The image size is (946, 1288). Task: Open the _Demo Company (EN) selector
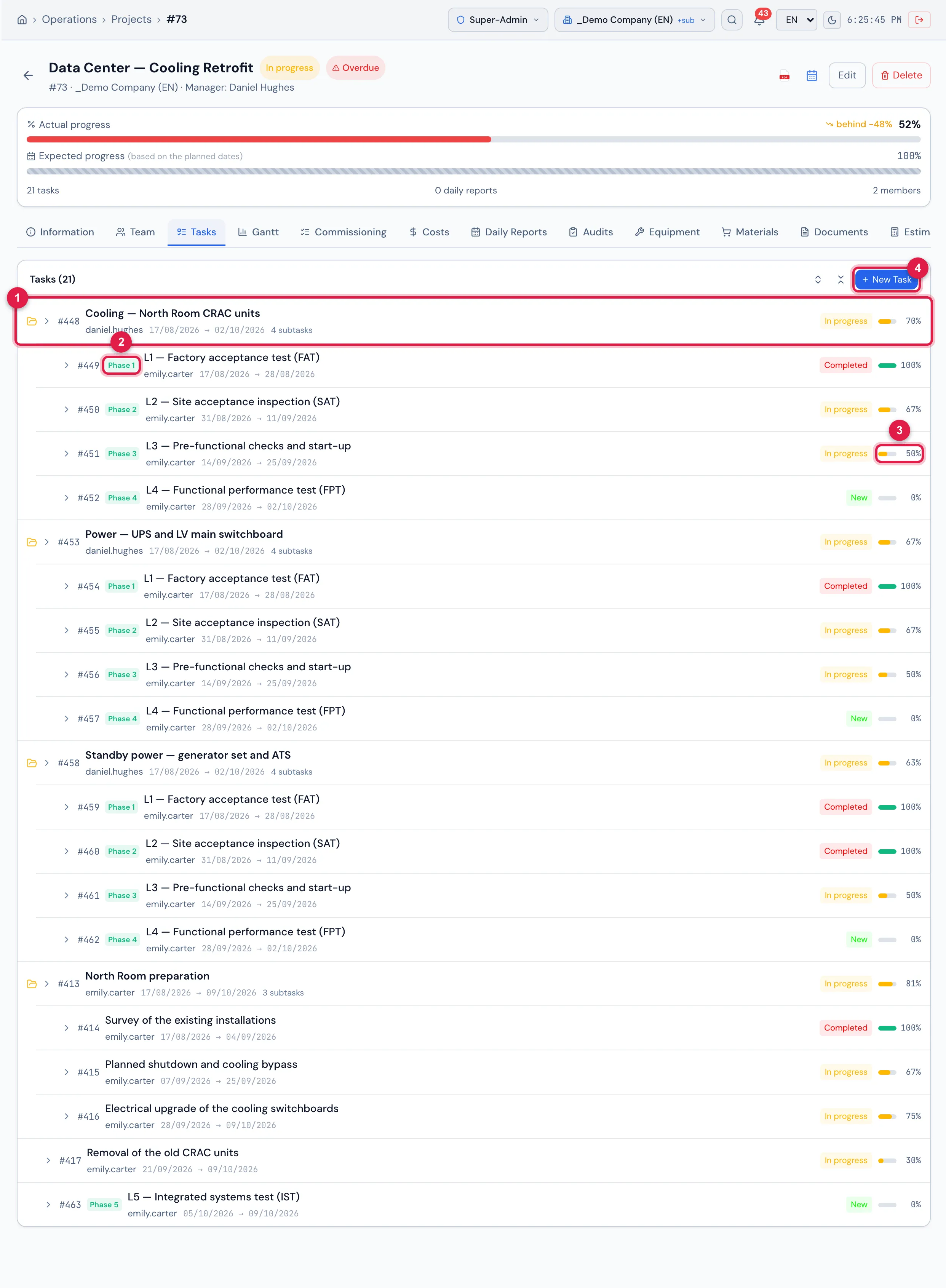(634, 19)
